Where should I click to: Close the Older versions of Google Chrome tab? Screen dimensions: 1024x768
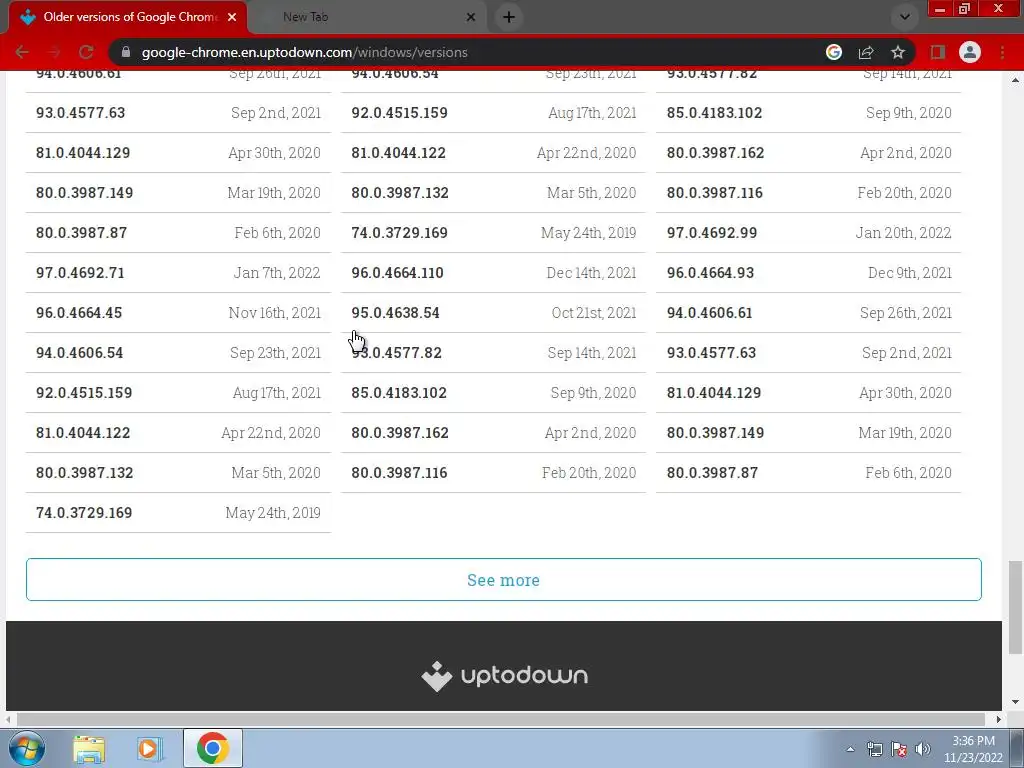[x=232, y=17]
